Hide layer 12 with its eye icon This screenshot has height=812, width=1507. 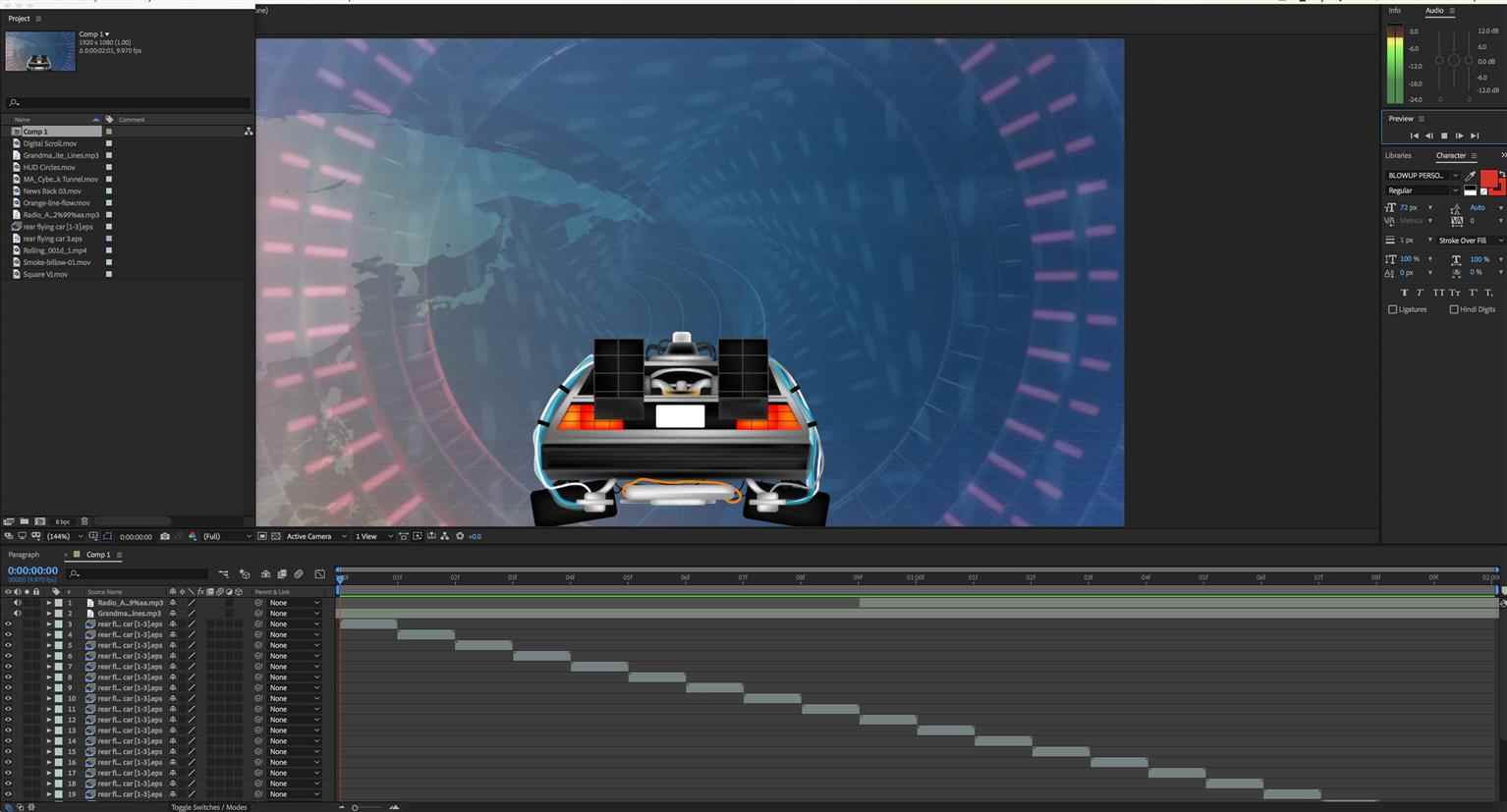click(x=8, y=720)
